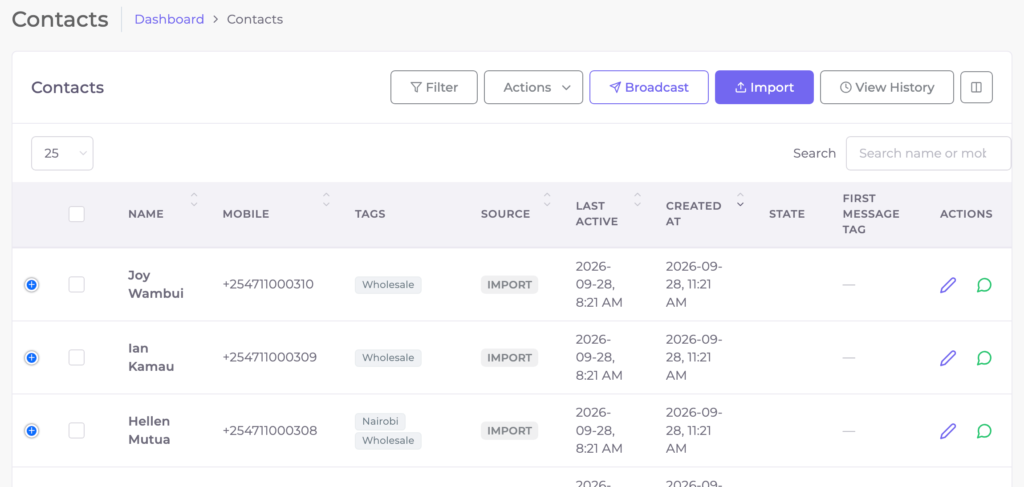
Task: Click mobile number +254711000309
Action: pyautogui.click(x=270, y=358)
